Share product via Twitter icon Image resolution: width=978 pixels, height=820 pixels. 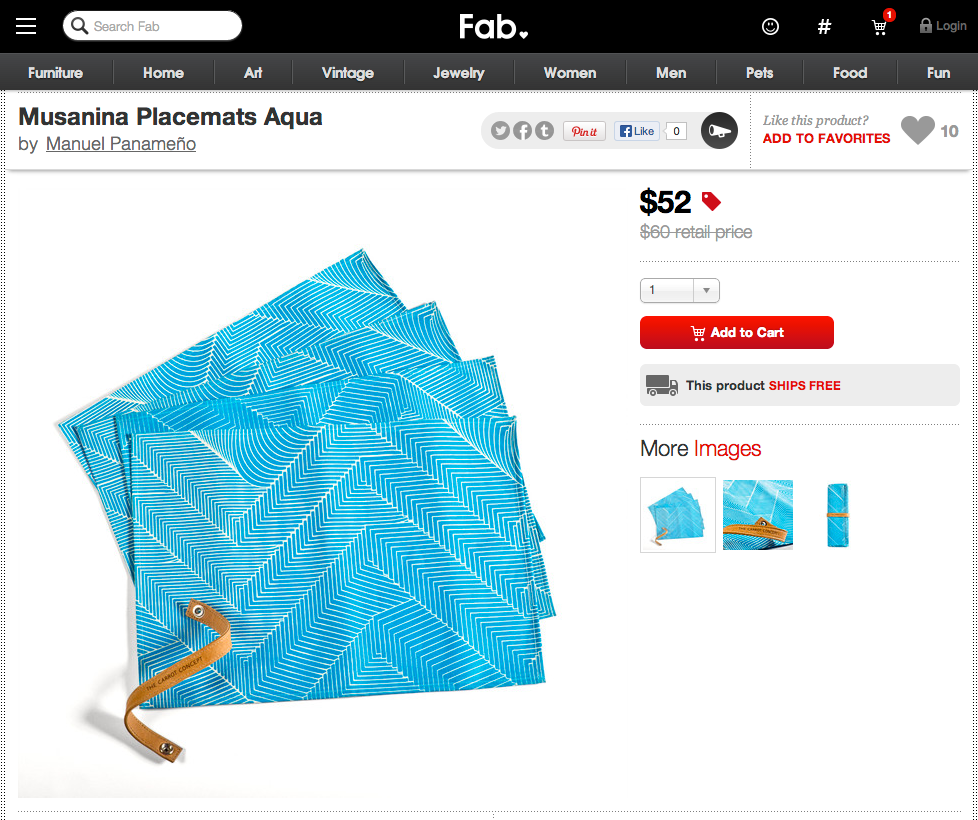pyautogui.click(x=500, y=130)
